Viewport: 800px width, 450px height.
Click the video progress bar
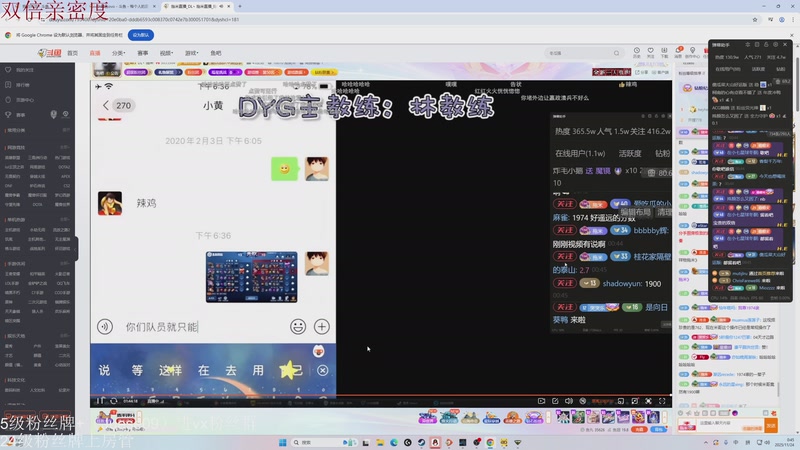(x=381, y=395)
